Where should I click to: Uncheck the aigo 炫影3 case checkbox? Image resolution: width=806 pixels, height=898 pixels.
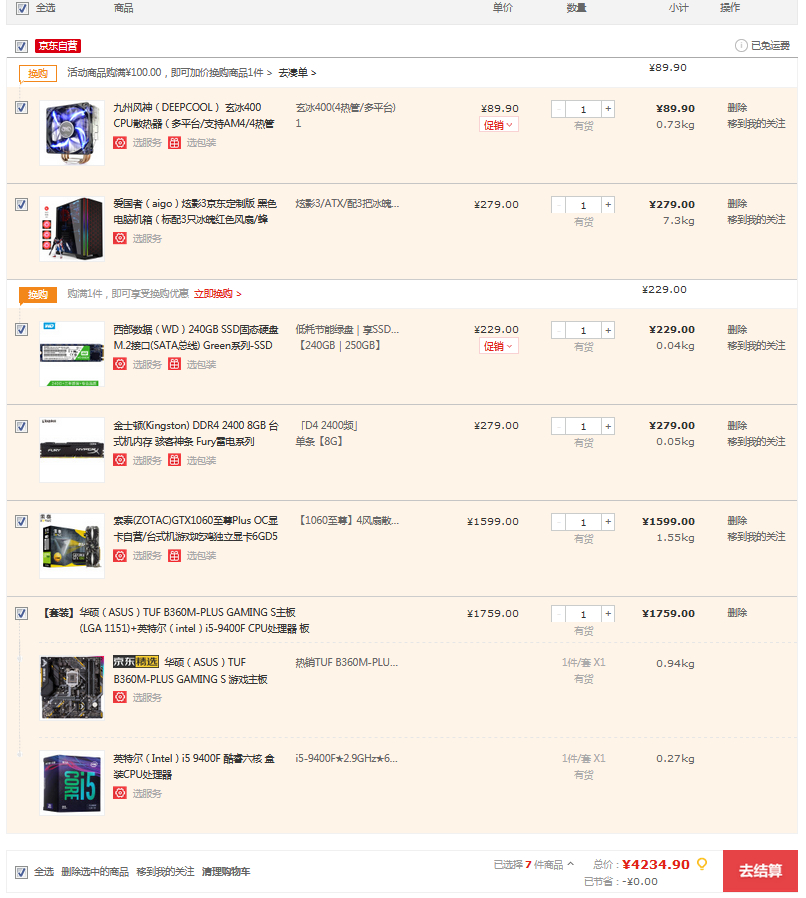tap(22, 204)
